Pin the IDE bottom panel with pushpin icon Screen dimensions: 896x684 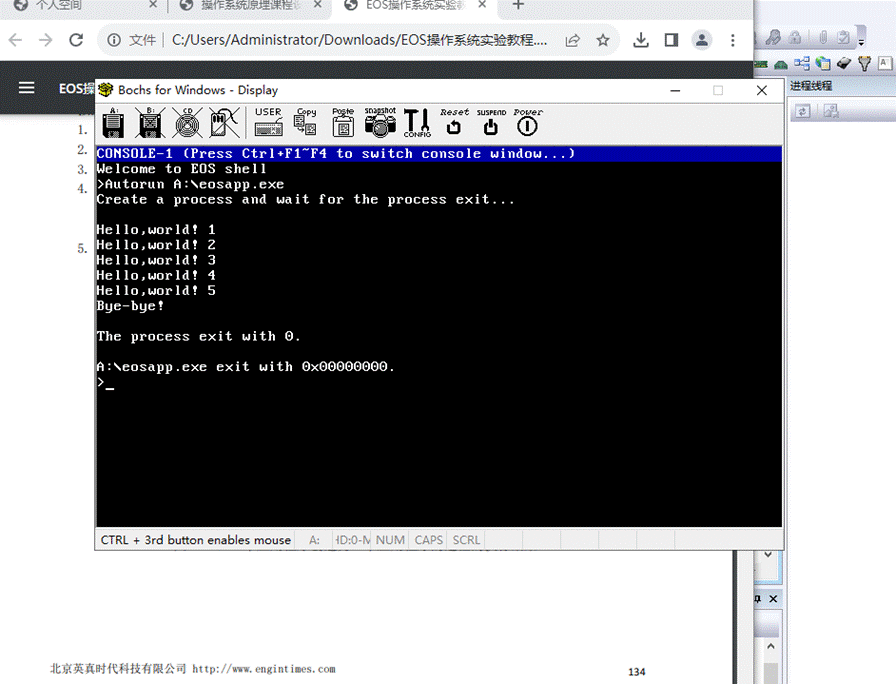(x=758, y=599)
